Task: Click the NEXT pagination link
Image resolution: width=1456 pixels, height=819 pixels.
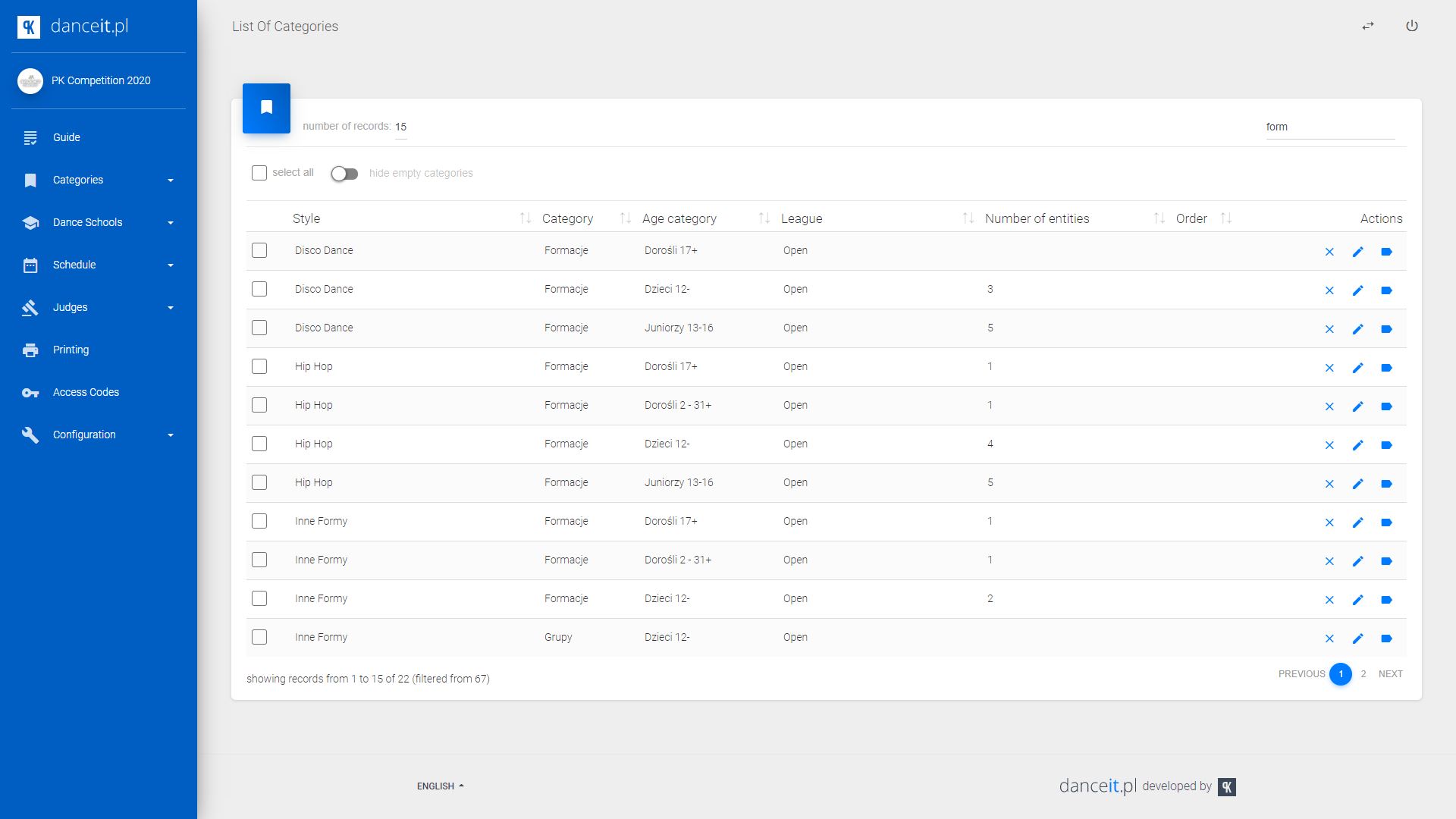Action: tap(1390, 673)
